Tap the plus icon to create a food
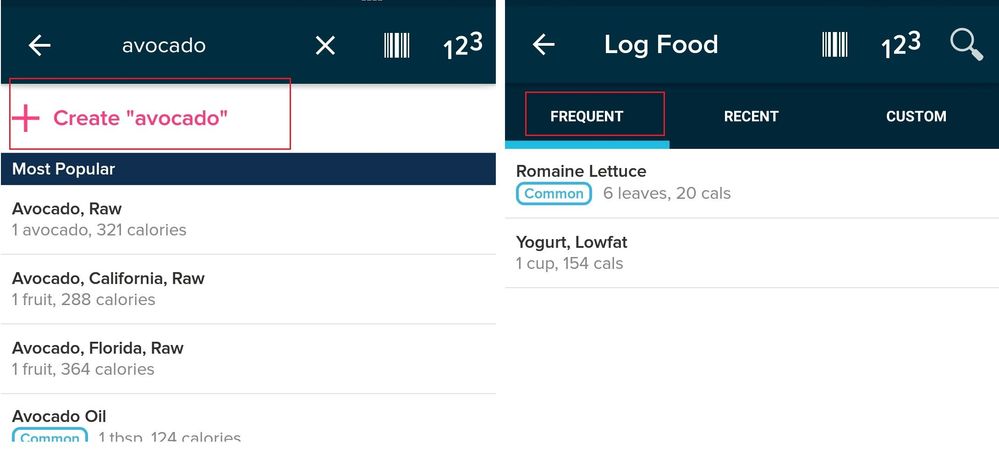The width and height of the screenshot is (999, 459). coord(25,118)
